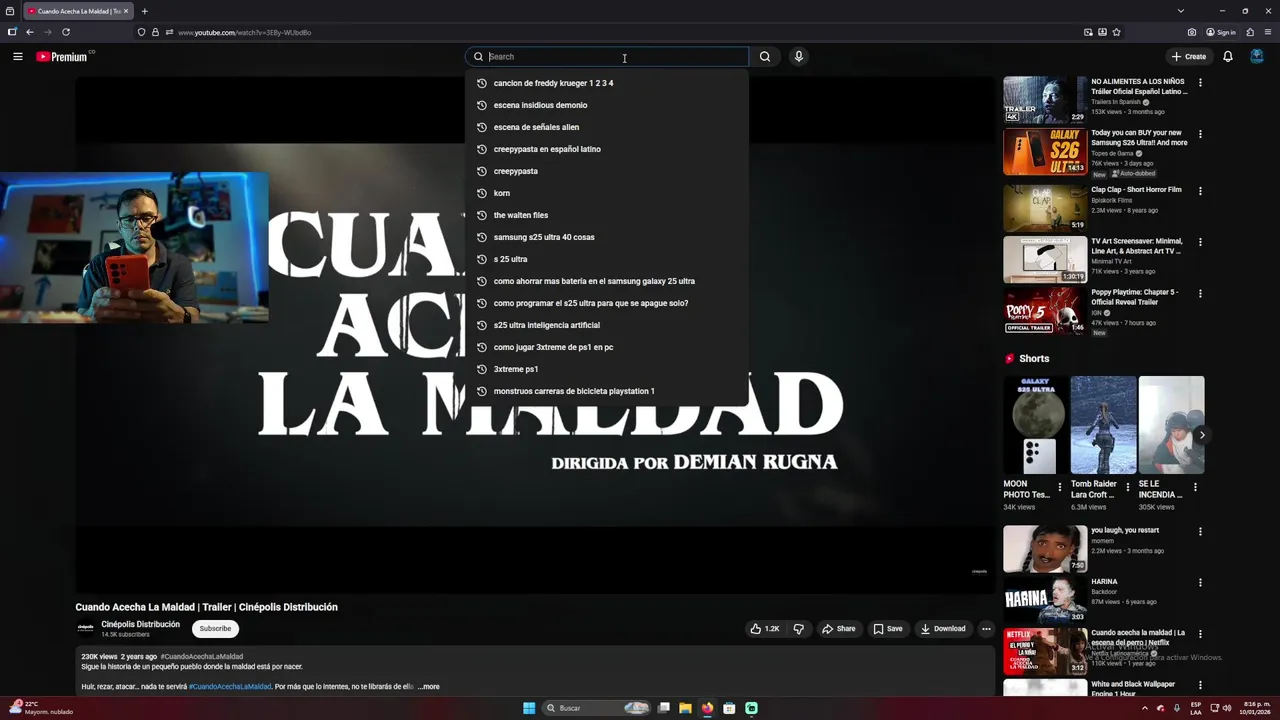Select 'monstruos carreras de bicicleta playstation 1'
The image size is (1280, 720).
point(607,391)
